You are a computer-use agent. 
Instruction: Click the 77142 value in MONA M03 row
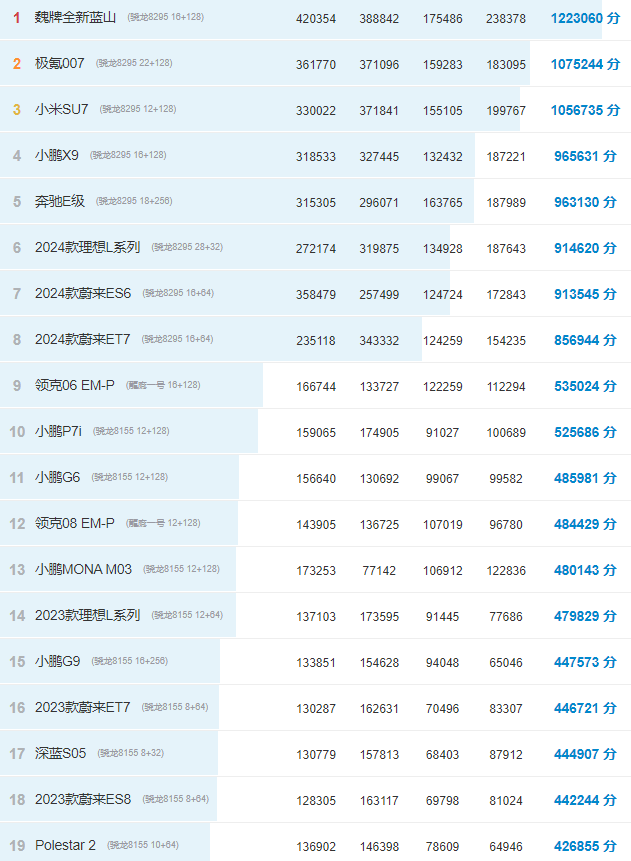pyautogui.click(x=379, y=571)
